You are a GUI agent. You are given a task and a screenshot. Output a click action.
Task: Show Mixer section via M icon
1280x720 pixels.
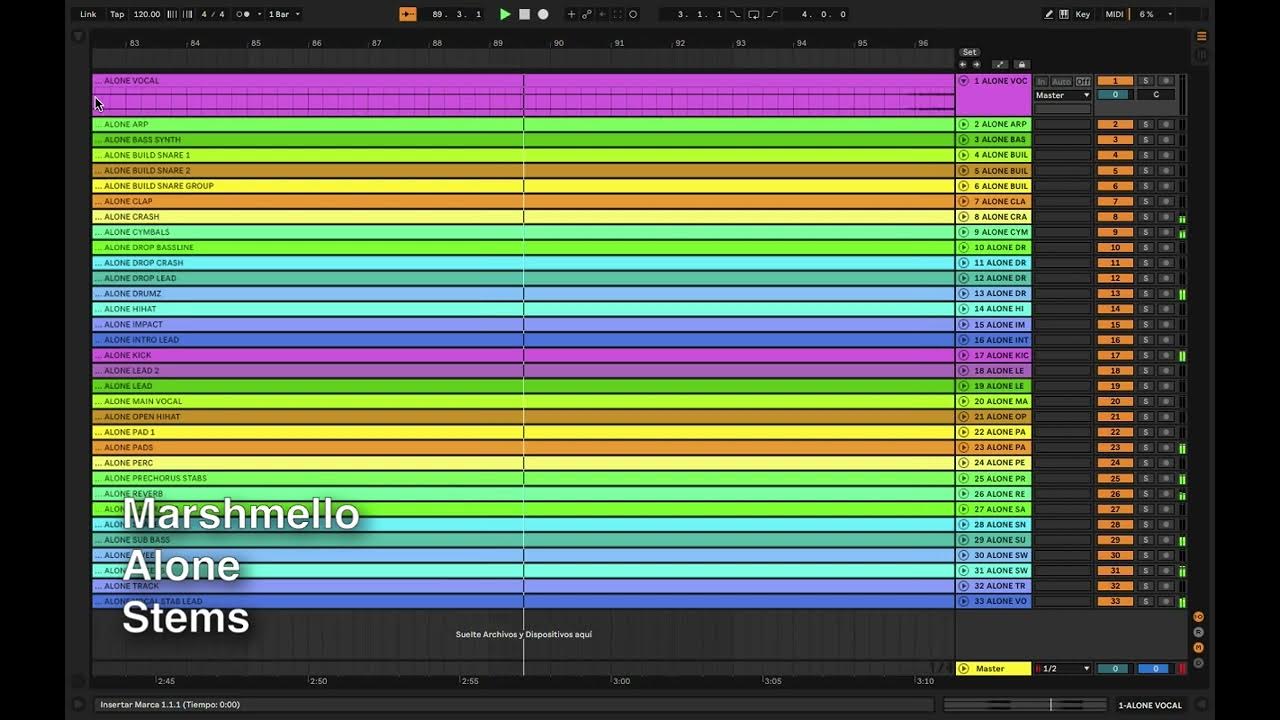click(x=1198, y=647)
